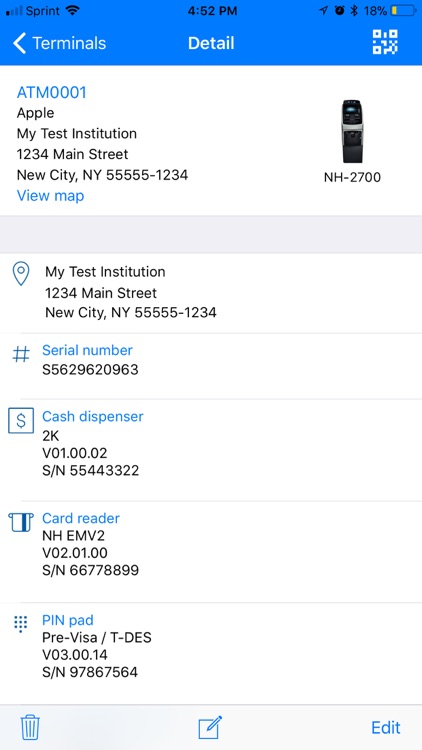Tap the Detail title in navigation bar
The height and width of the screenshot is (750, 422).
[211, 43]
